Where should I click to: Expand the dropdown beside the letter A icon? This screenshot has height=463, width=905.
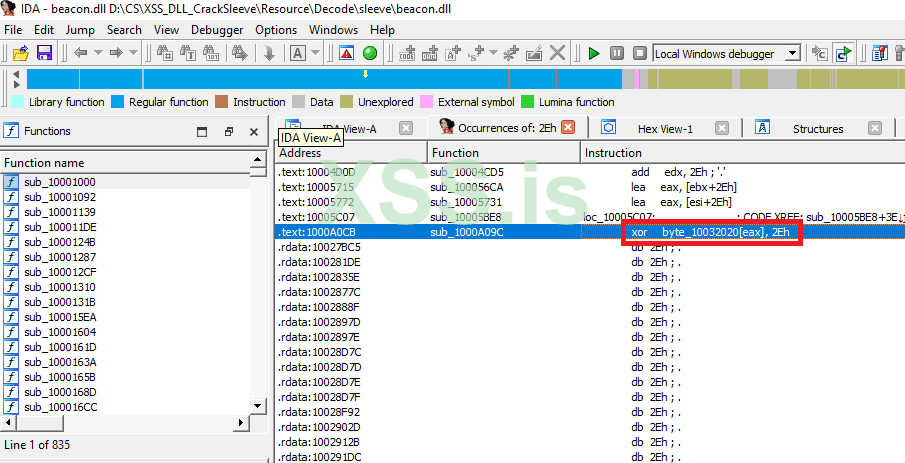click(315, 53)
